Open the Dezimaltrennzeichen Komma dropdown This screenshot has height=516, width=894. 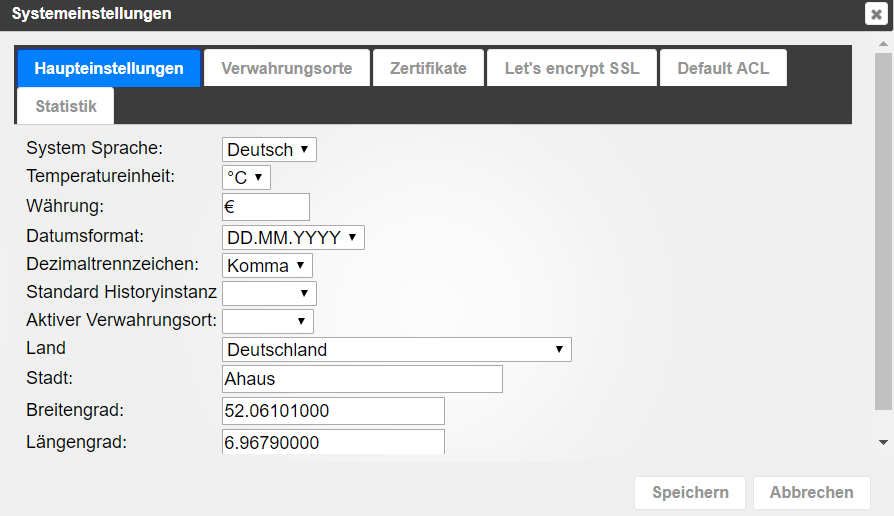click(x=267, y=266)
